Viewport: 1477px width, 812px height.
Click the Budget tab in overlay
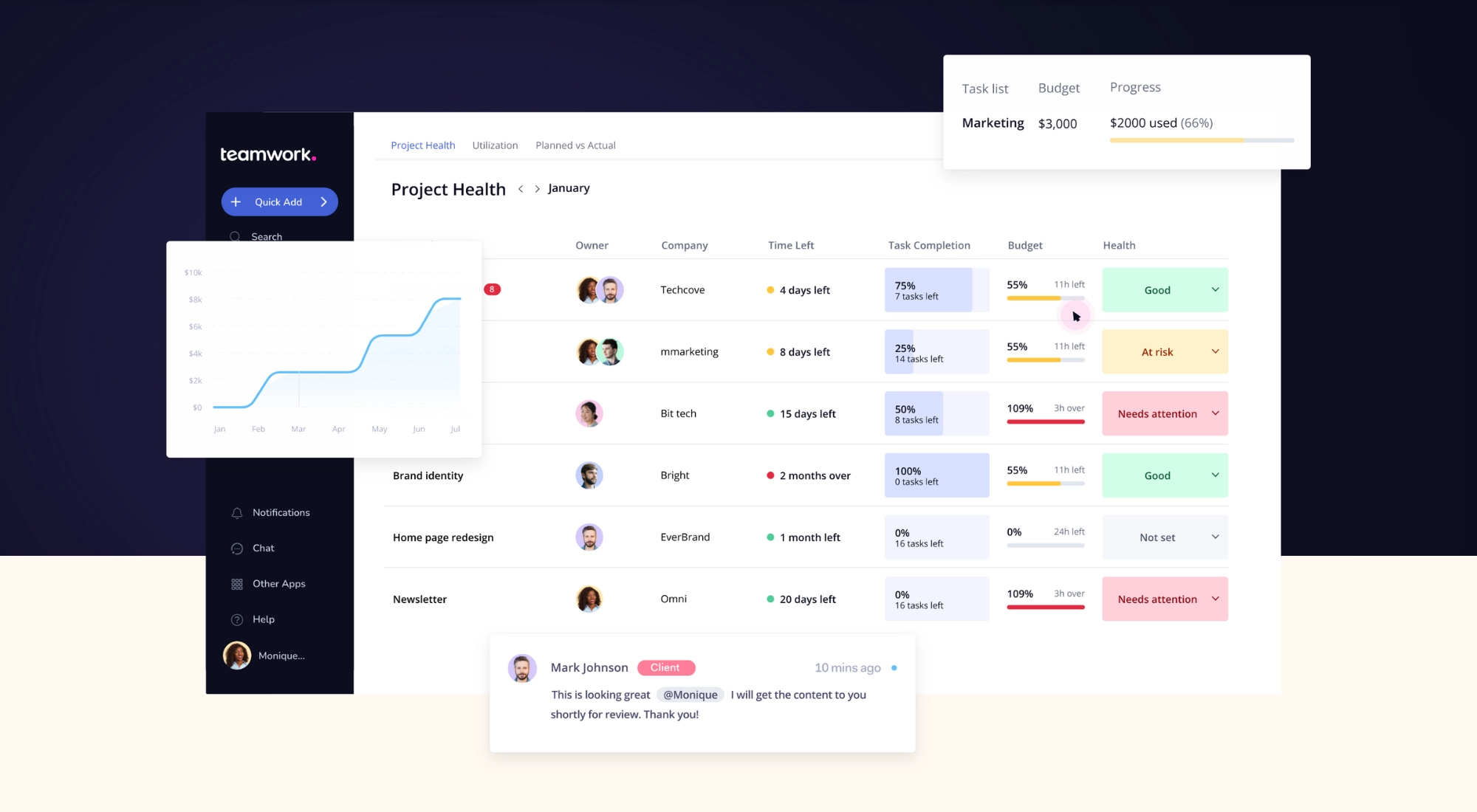(1058, 87)
